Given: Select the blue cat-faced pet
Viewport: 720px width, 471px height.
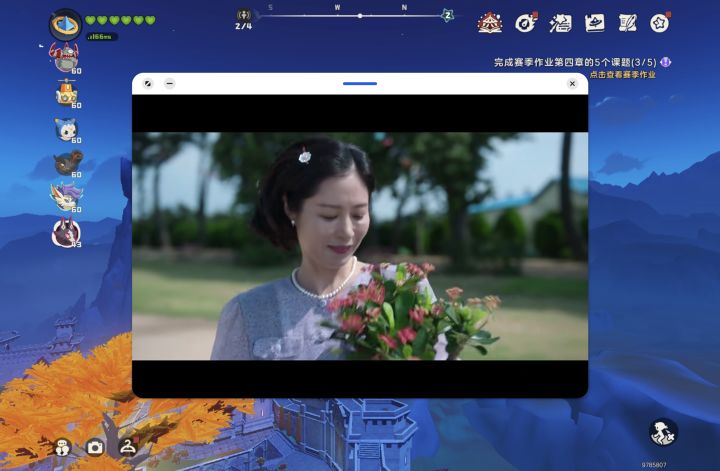Looking at the screenshot, I should [67, 129].
